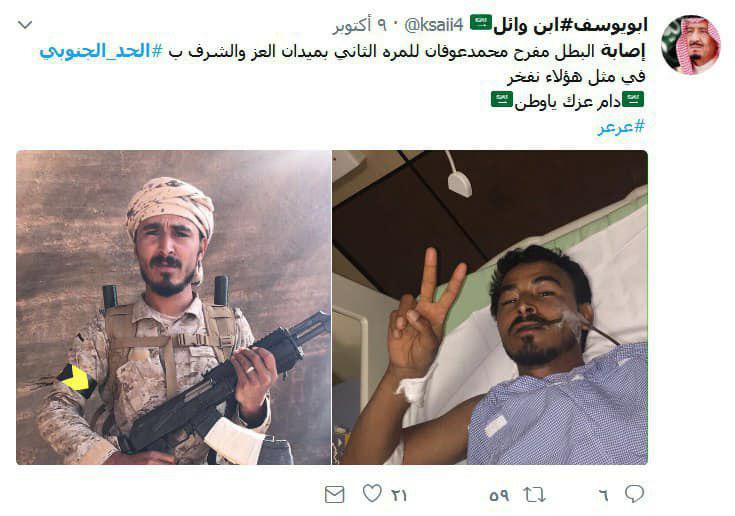Click the line في مثل هؤلاء نفخر
Viewport: 735px width, 516px height.
[576, 76]
